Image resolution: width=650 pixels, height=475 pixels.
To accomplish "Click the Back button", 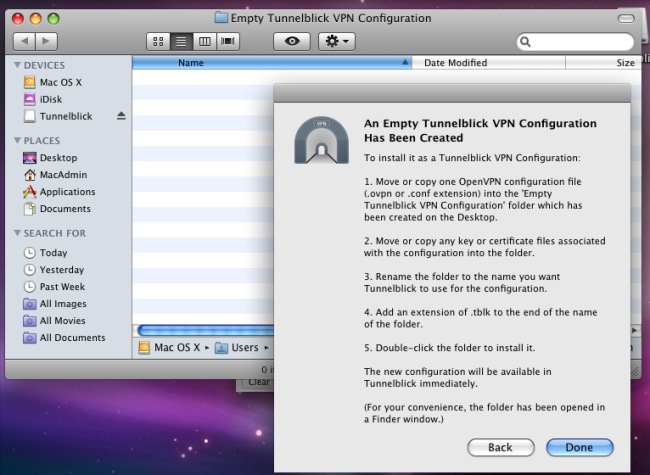I will 500,447.
